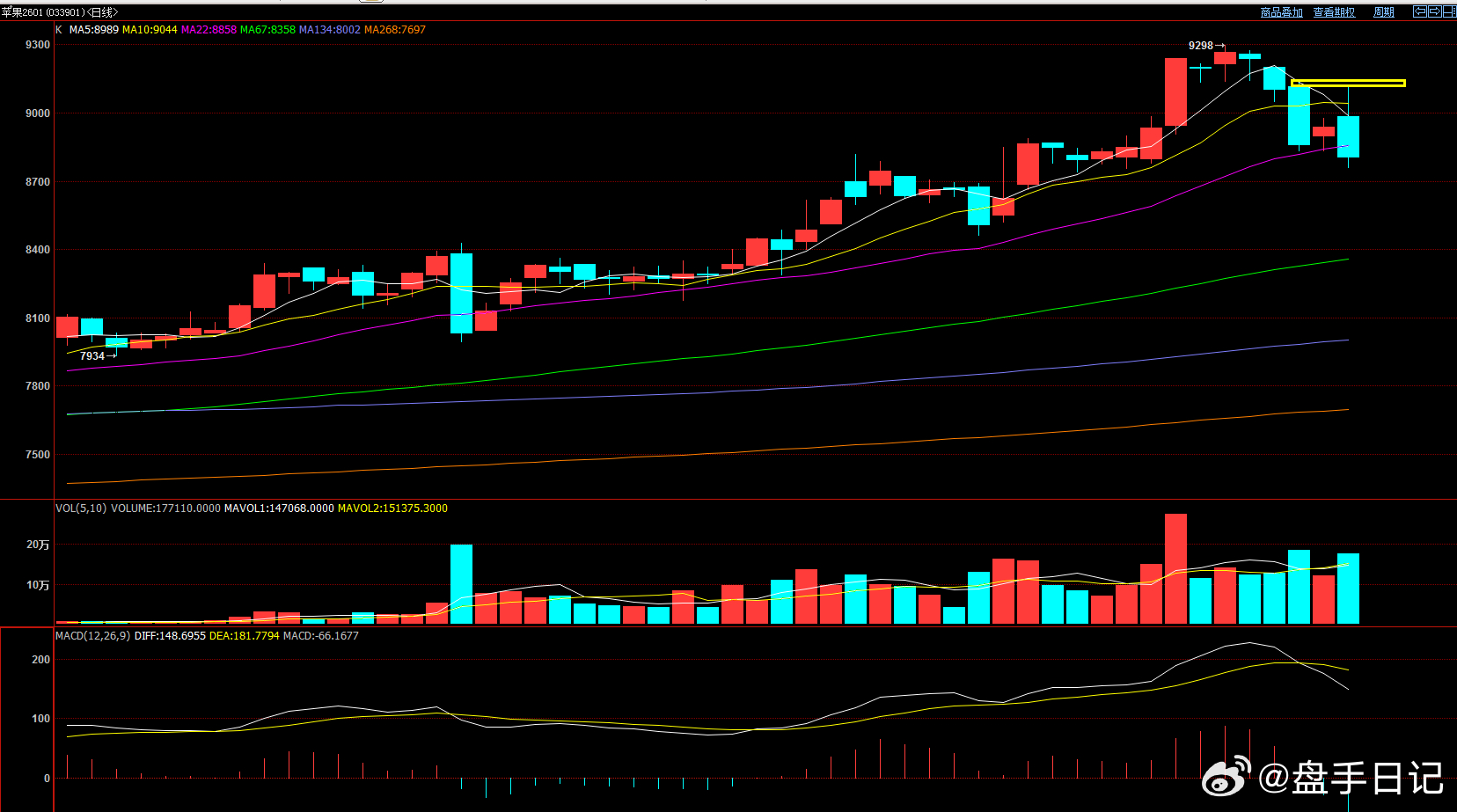Screen dimensions: 1457x812
Task: Toggle the split panel layout icon
Action: pyautogui.click(x=1449, y=11)
